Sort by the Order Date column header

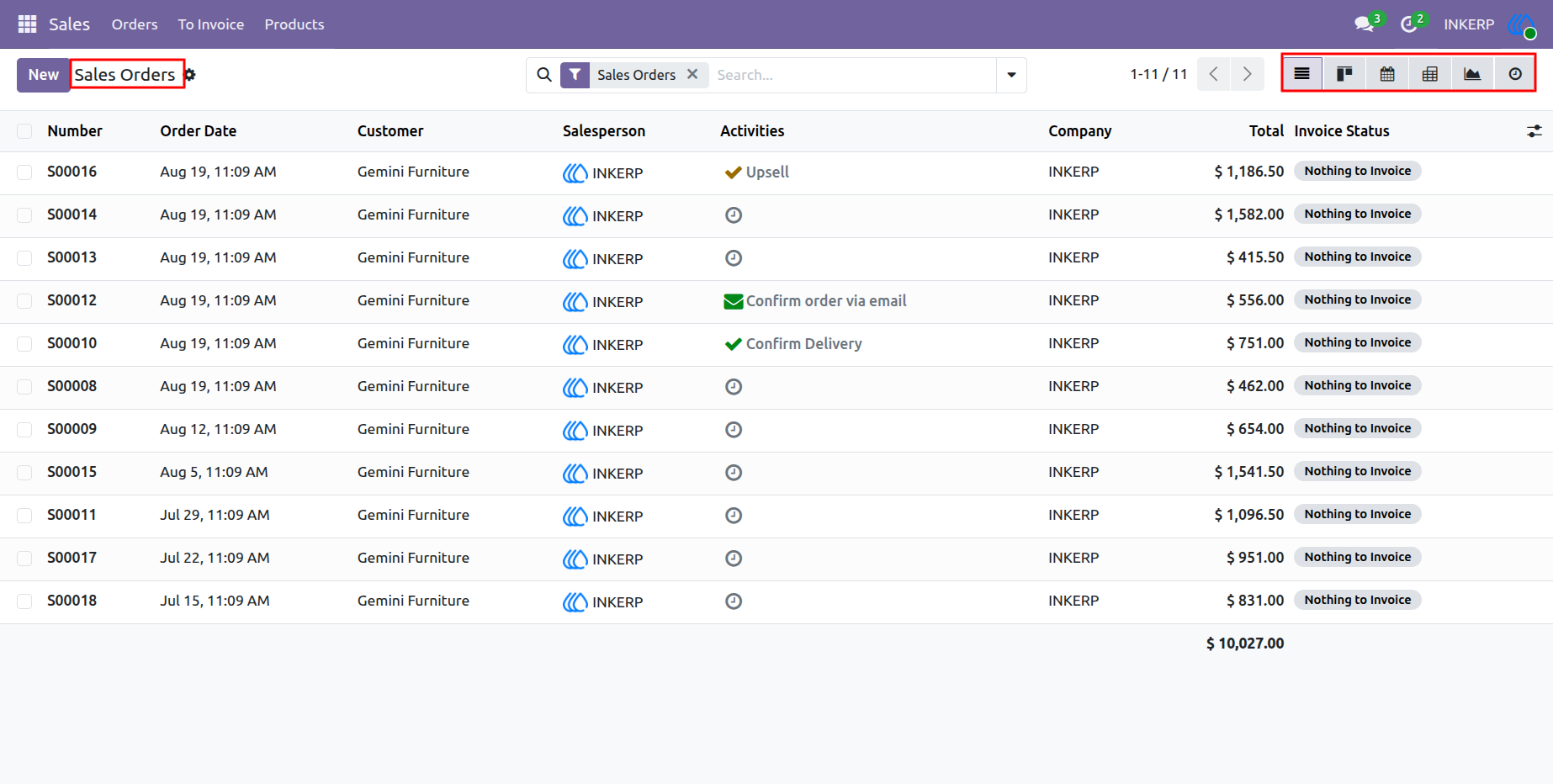tap(199, 131)
